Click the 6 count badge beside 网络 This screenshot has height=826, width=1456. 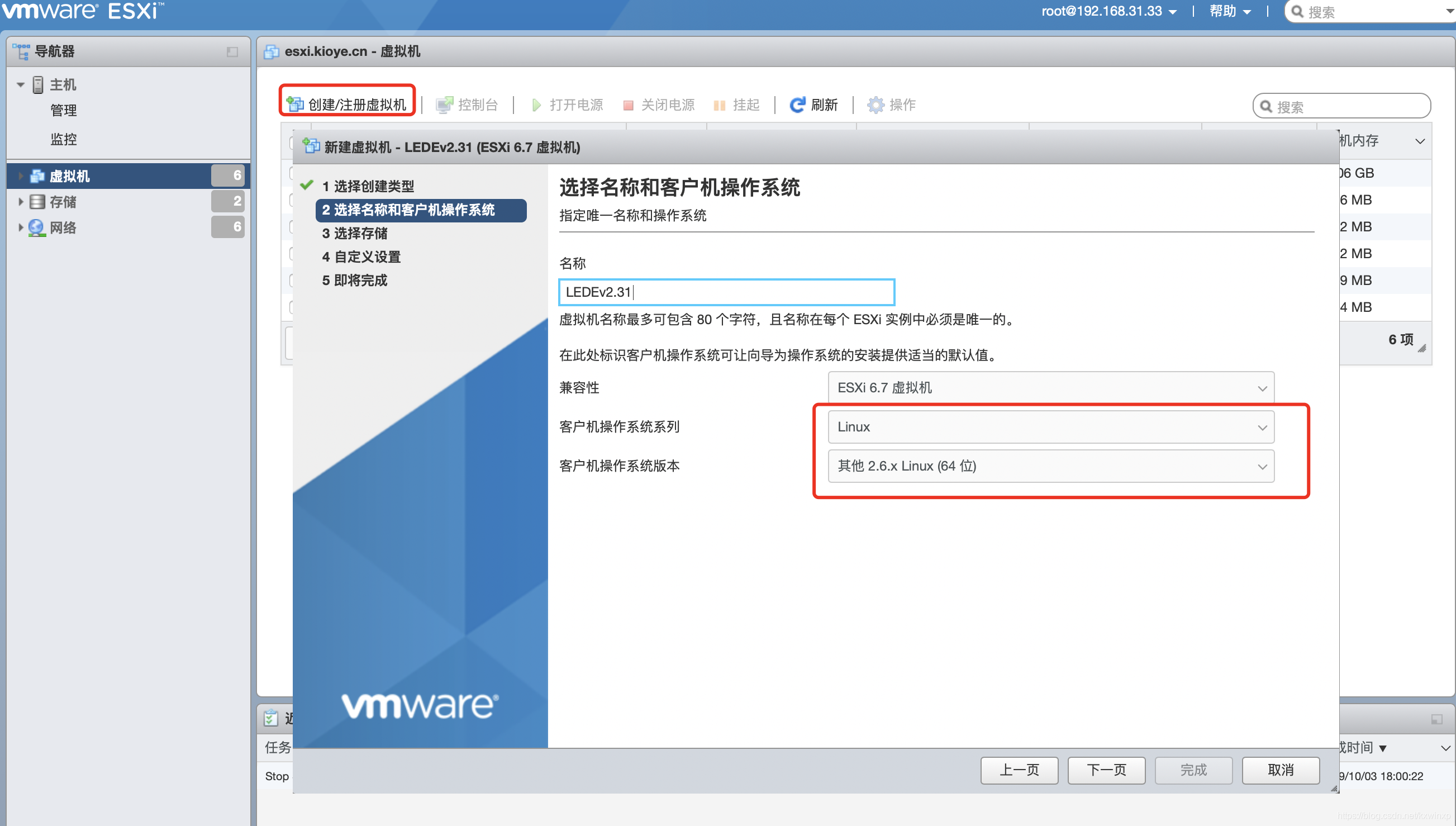pyautogui.click(x=228, y=227)
